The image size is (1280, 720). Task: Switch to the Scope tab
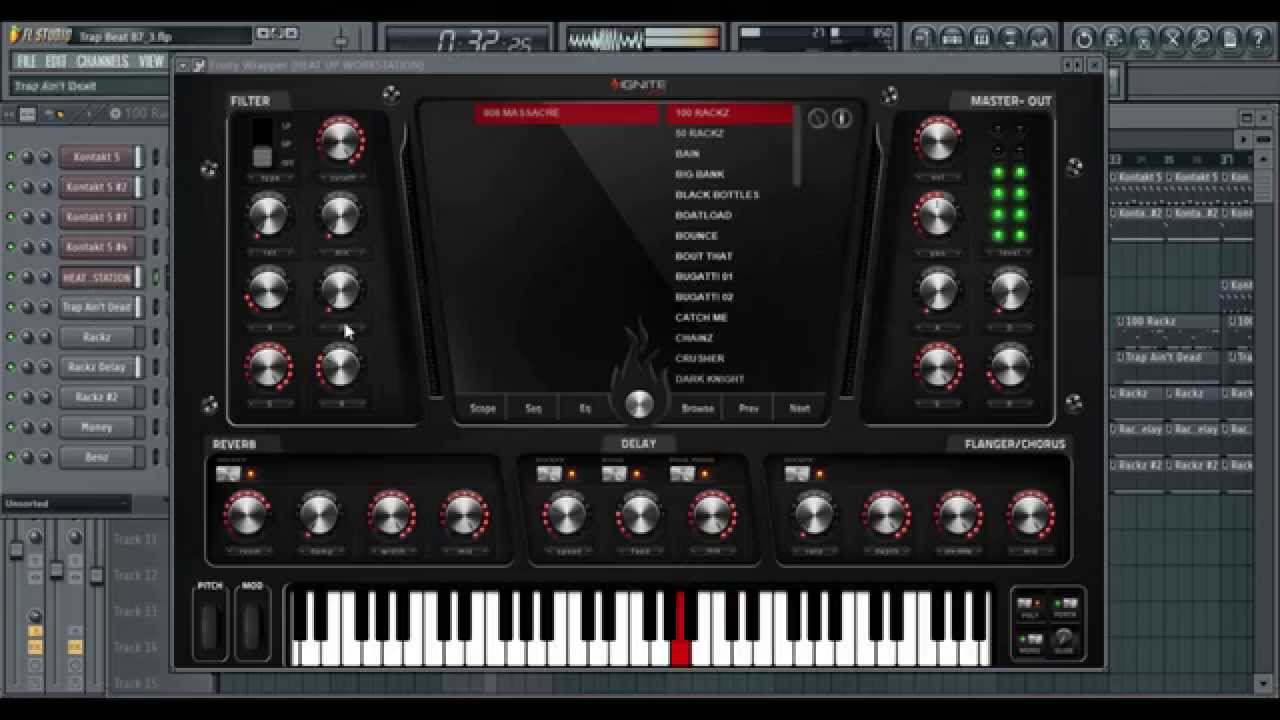coord(483,408)
